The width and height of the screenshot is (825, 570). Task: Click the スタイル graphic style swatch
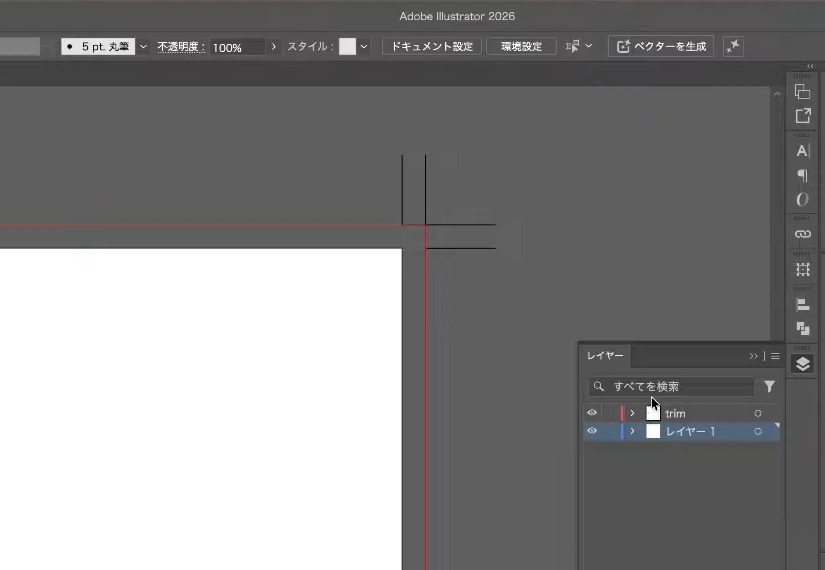tap(347, 46)
